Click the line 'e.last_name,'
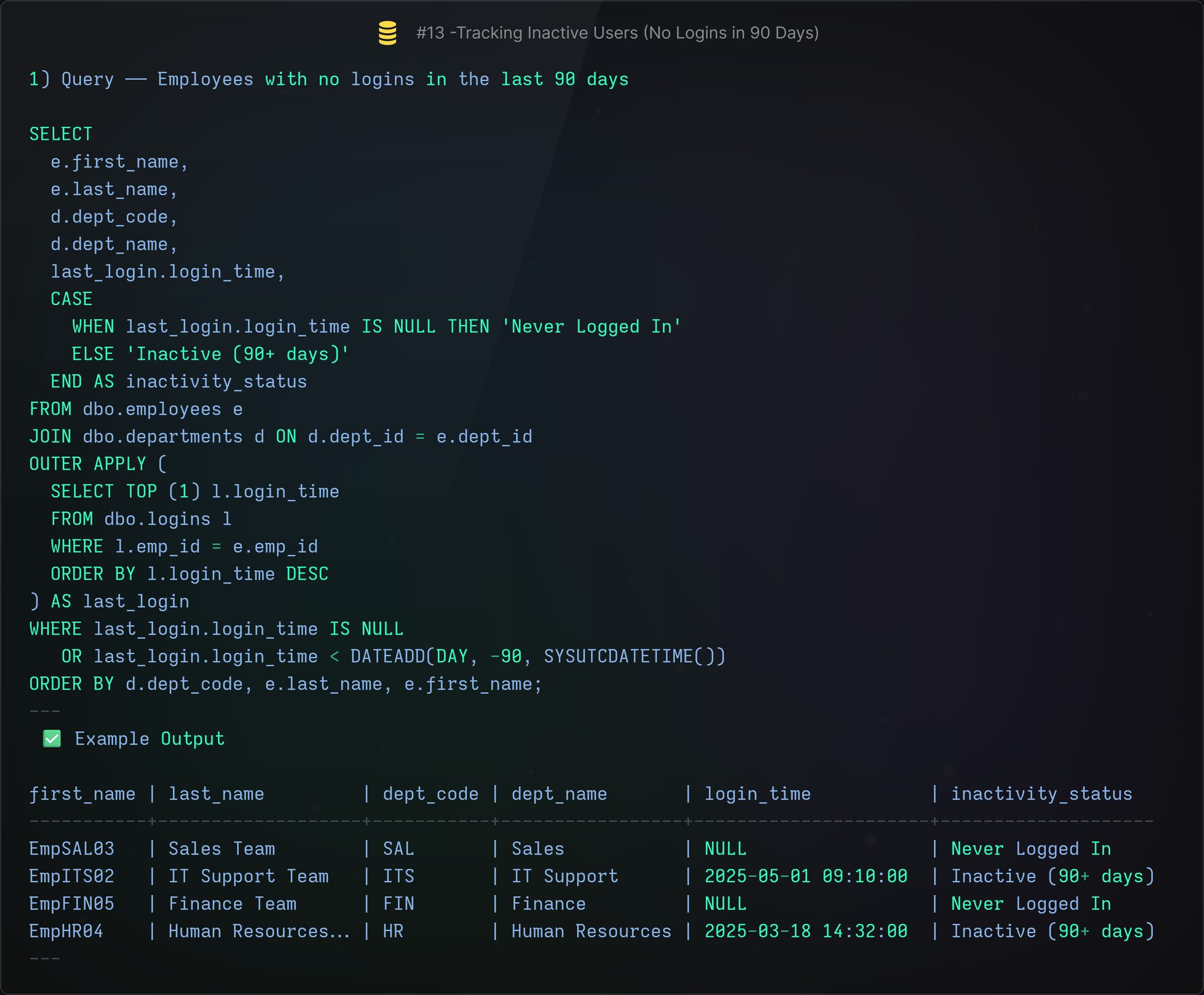The height and width of the screenshot is (995, 1204). coord(114,189)
